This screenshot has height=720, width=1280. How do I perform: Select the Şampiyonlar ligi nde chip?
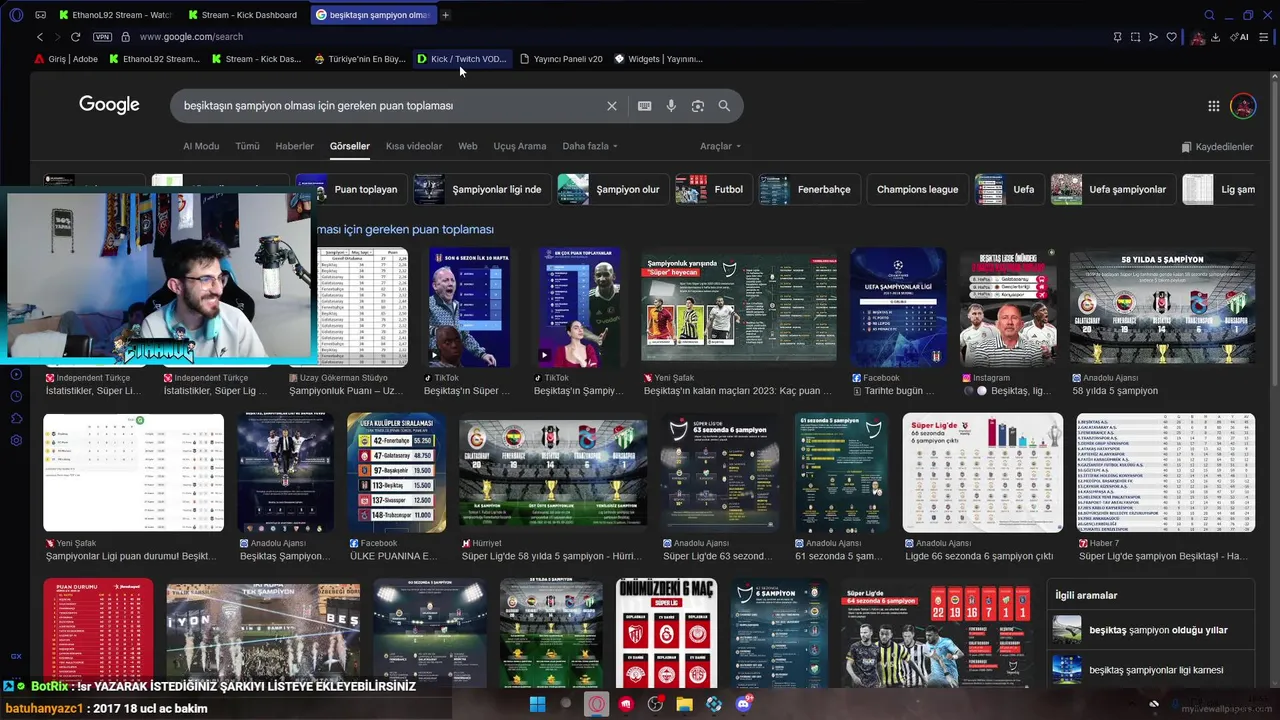coord(482,189)
